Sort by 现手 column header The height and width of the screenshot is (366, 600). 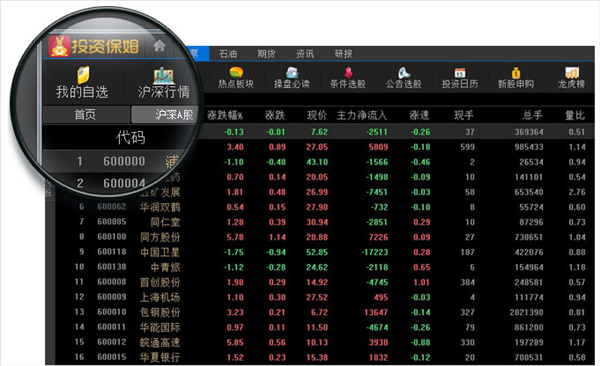(x=464, y=115)
